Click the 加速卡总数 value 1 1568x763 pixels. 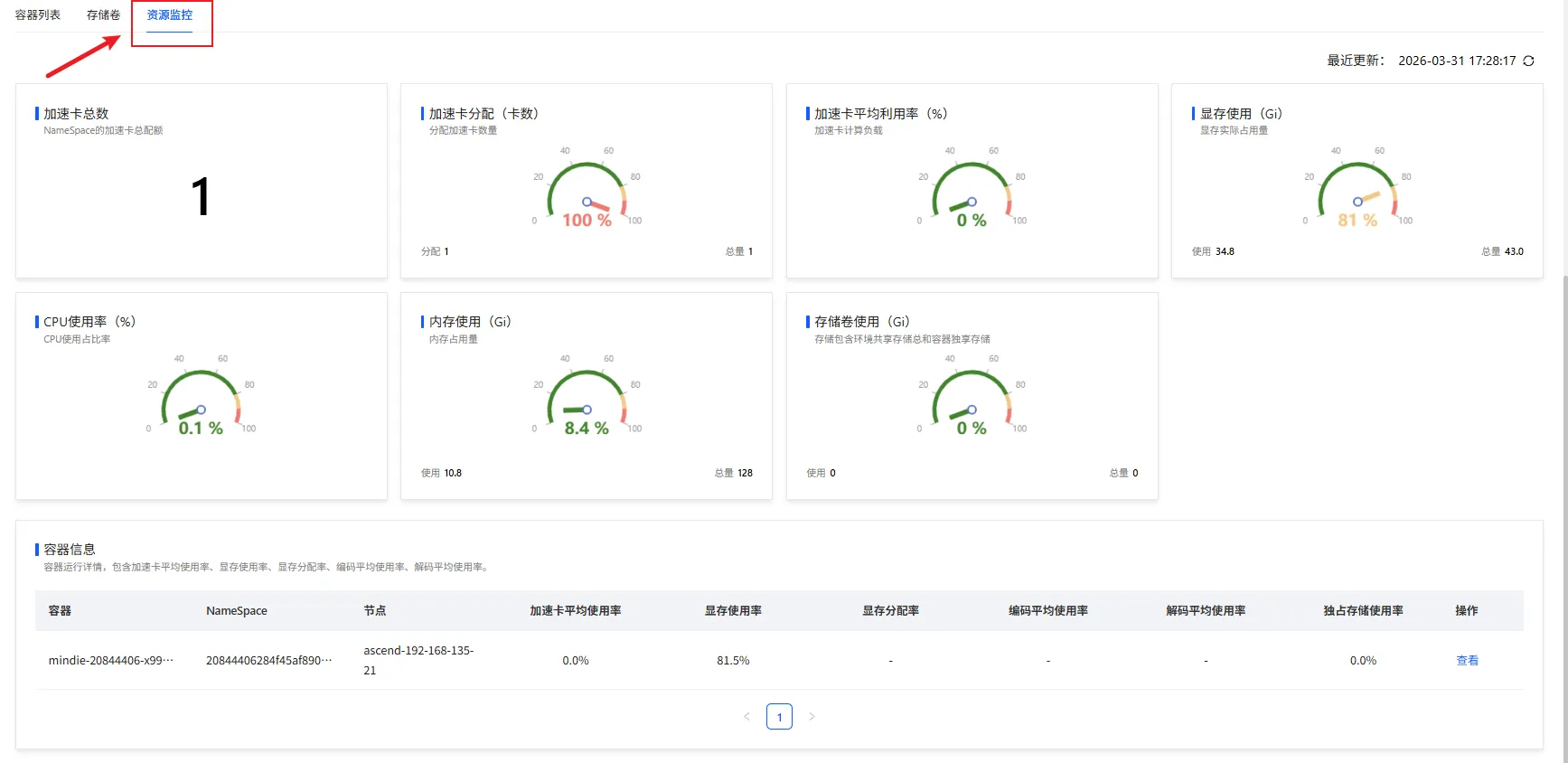point(201,197)
